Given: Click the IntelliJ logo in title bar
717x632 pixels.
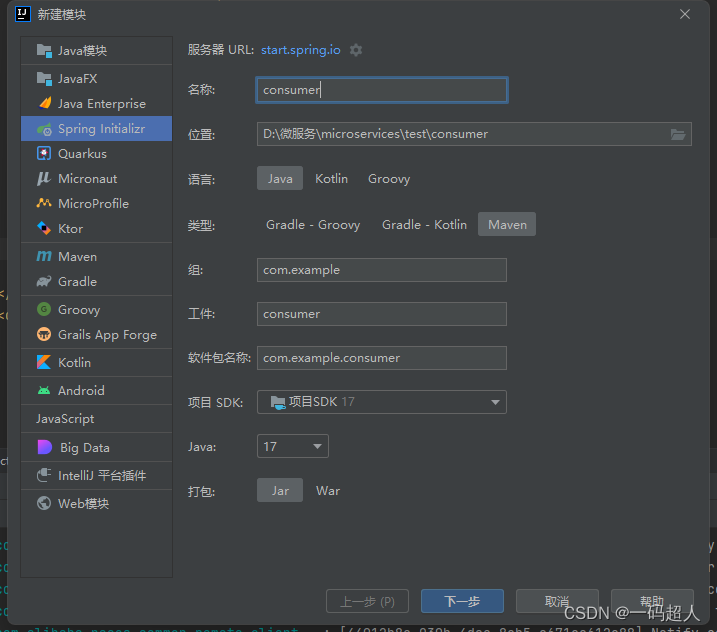Looking at the screenshot, I should [22, 14].
